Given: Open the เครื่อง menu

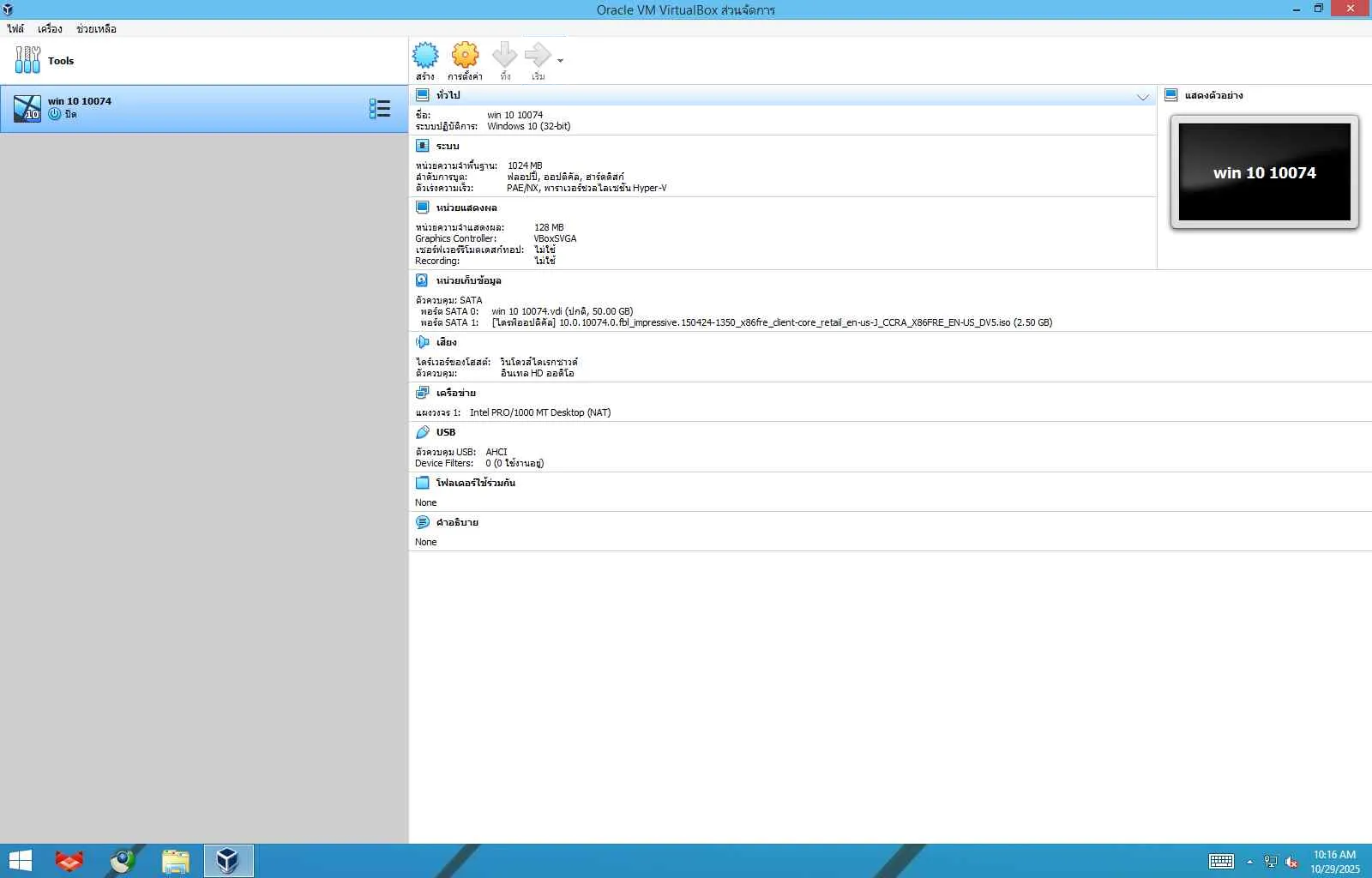Looking at the screenshot, I should 50,28.
